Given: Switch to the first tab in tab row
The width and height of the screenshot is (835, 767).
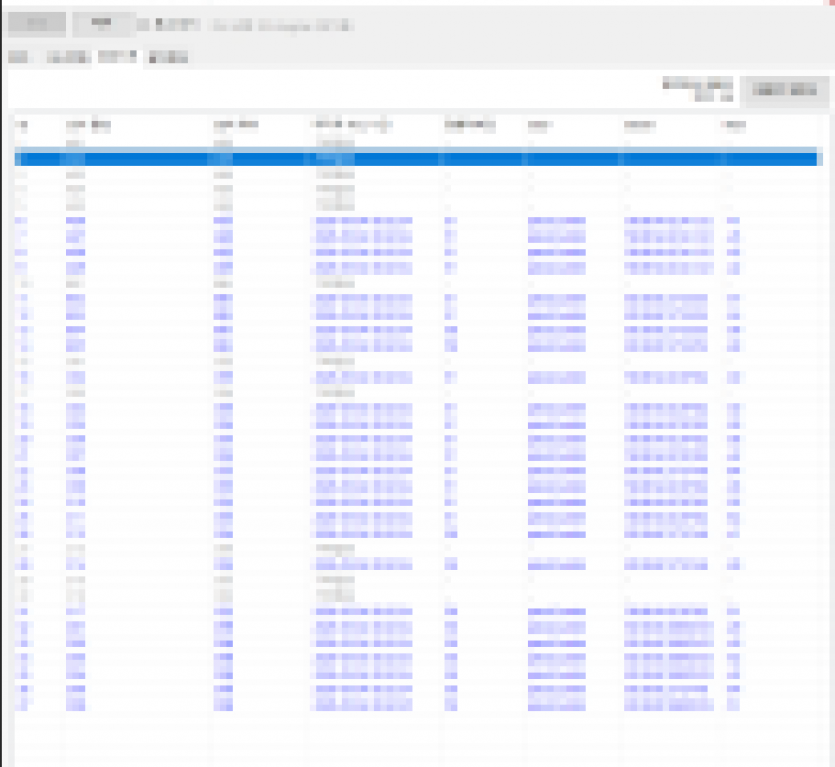Looking at the screenshot, I should pyautogui.click(x=19, y=57).
